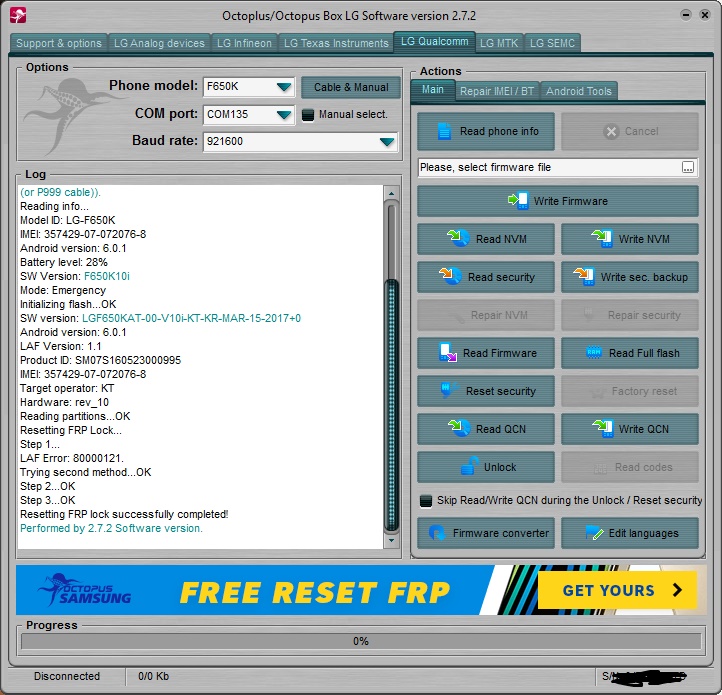Click the Read codes button
Screen dimensions: 722x695
[630, 467]
